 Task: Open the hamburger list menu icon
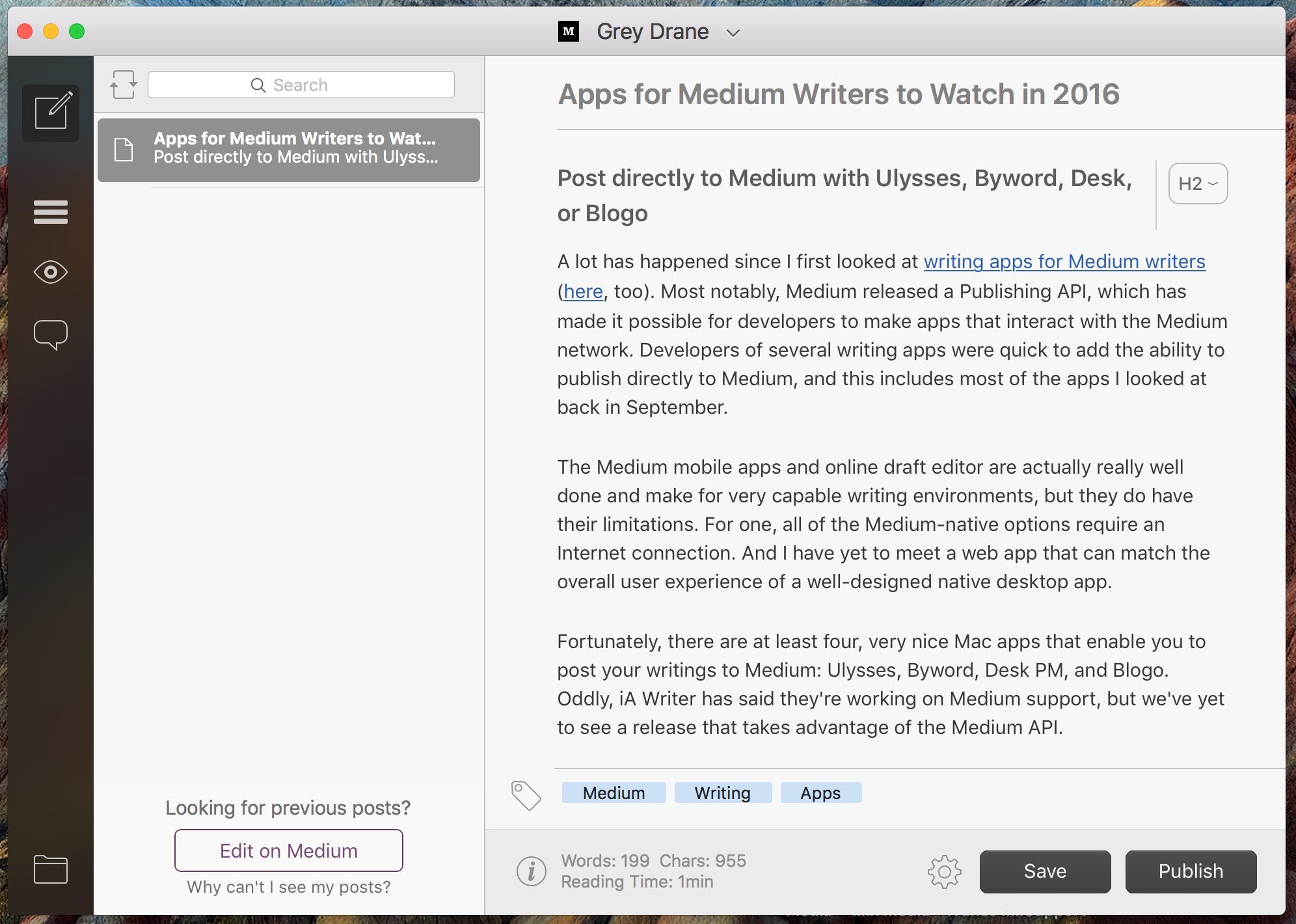tap(51, 212)
